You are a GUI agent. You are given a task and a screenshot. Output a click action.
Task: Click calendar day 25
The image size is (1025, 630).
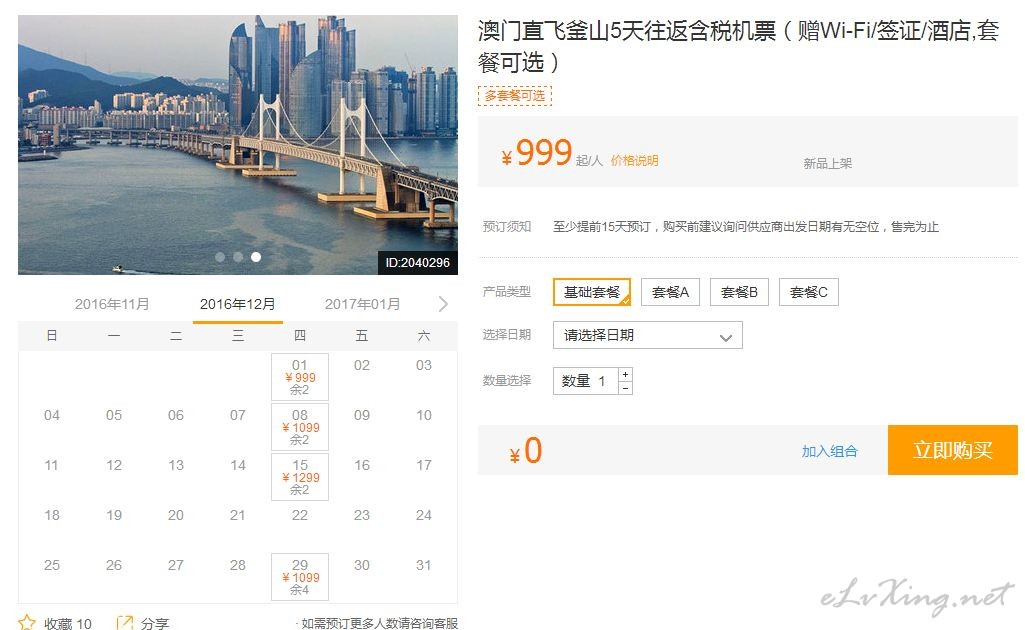coord(52,565)
